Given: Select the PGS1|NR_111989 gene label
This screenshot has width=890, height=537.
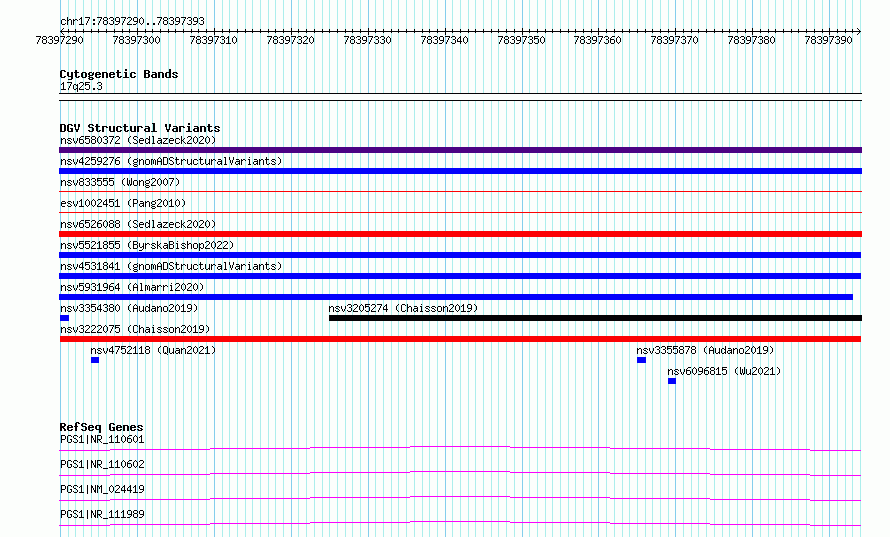Looking at the screenshot, I should [x=102, y=514].
